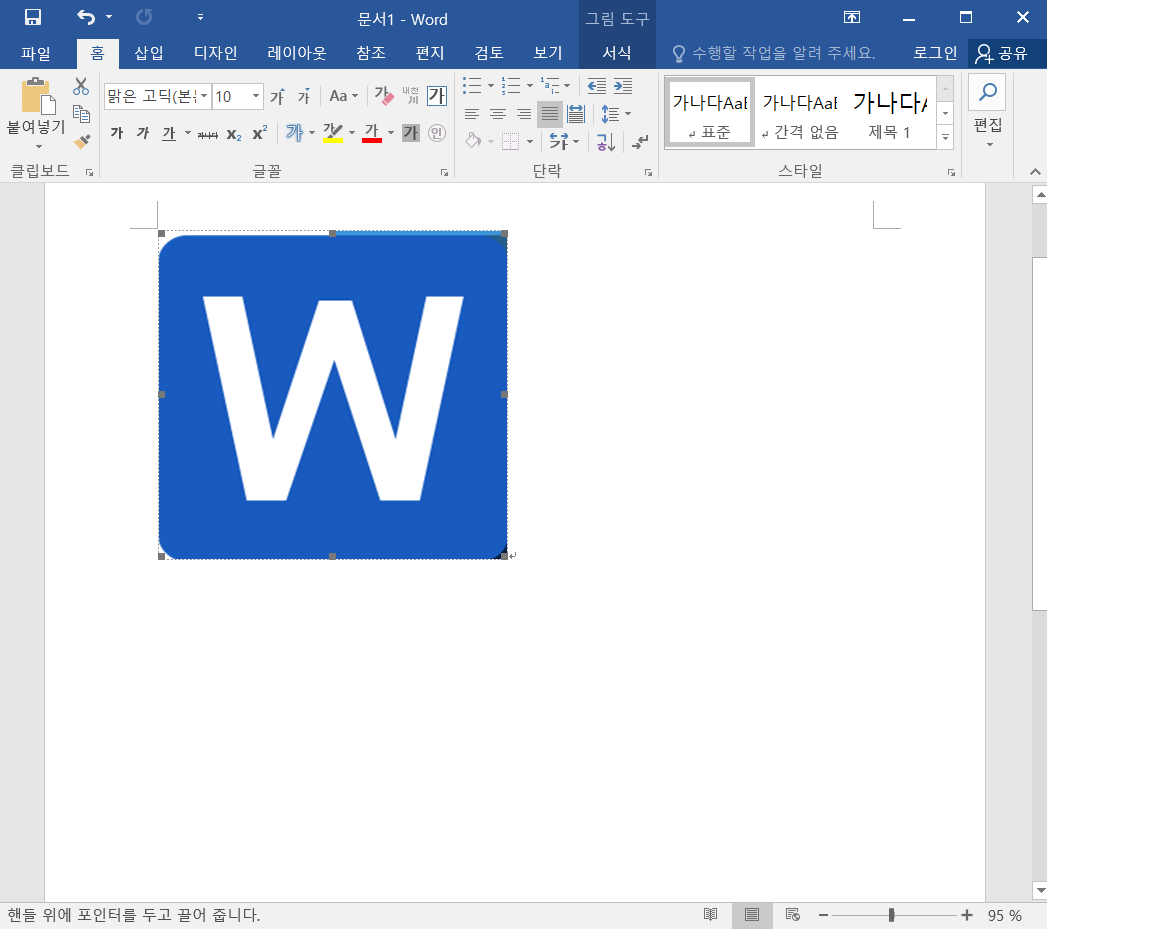Toggle strikethrough formatting
The width and height of the screenshot is (1152, 929).
[x=207, y=134]
